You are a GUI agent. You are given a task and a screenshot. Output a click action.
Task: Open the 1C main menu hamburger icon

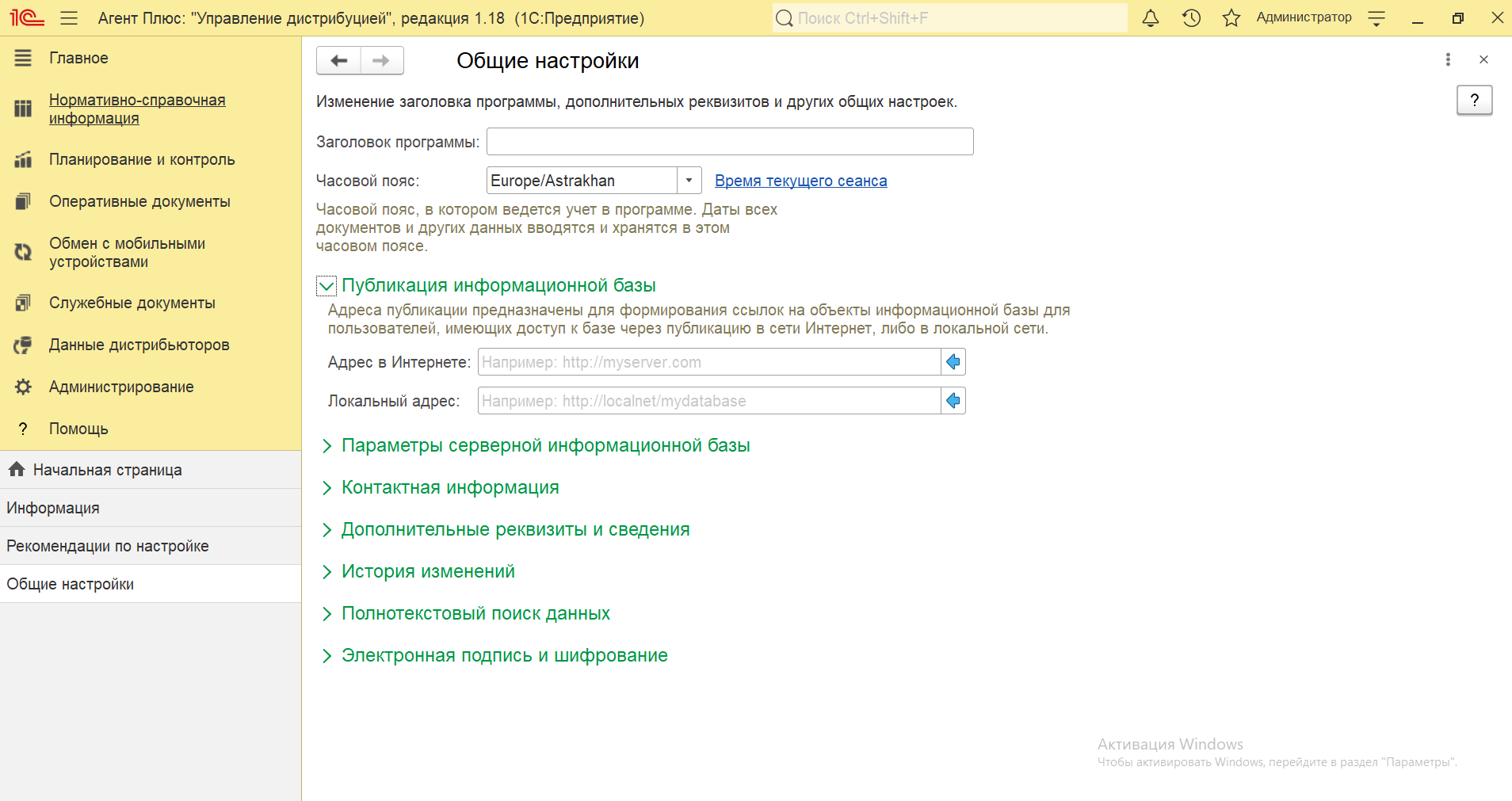69,17
